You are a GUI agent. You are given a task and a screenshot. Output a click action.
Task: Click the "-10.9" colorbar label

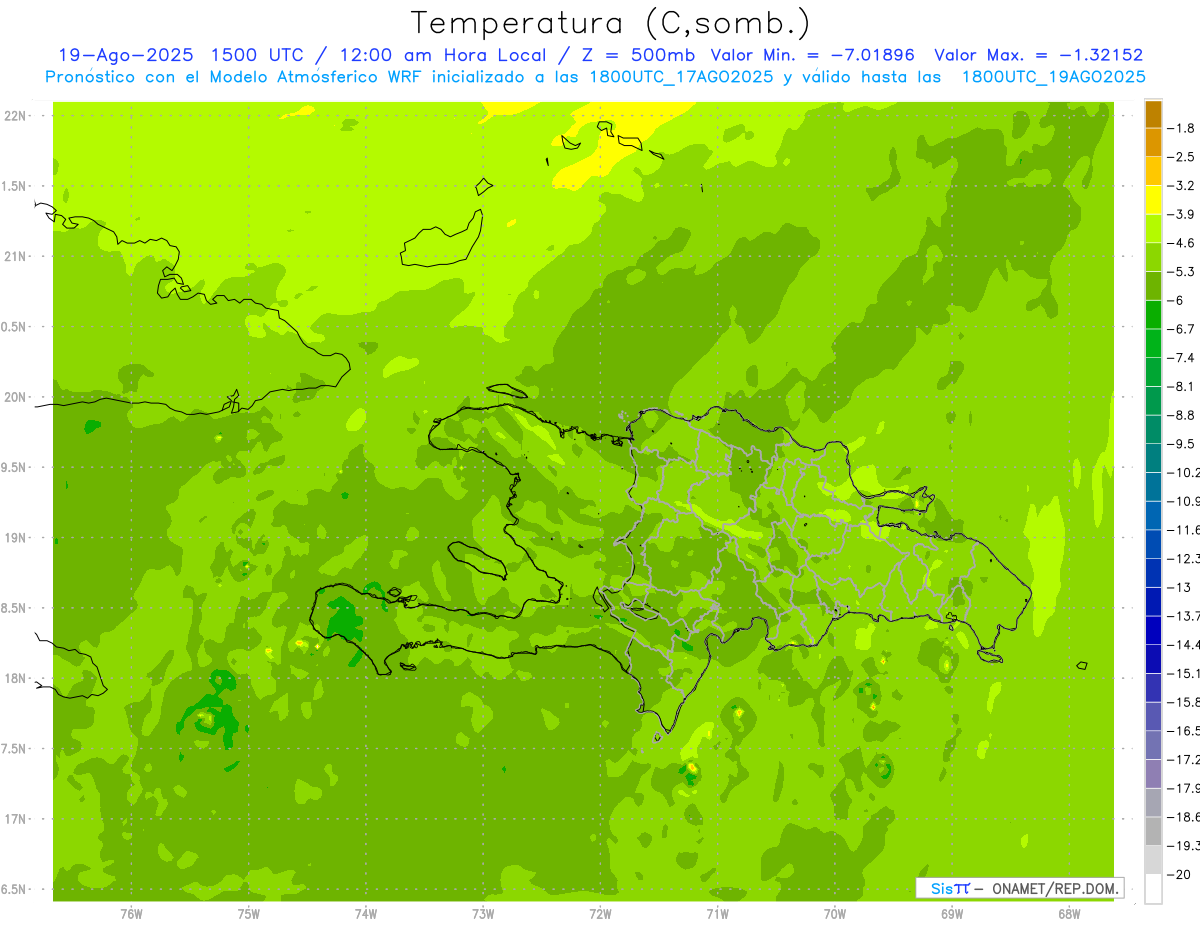coord(1183,501)
